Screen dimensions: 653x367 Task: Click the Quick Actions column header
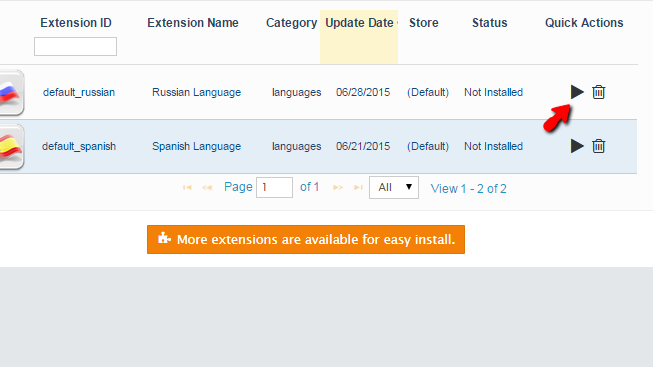tap(584, 22)
